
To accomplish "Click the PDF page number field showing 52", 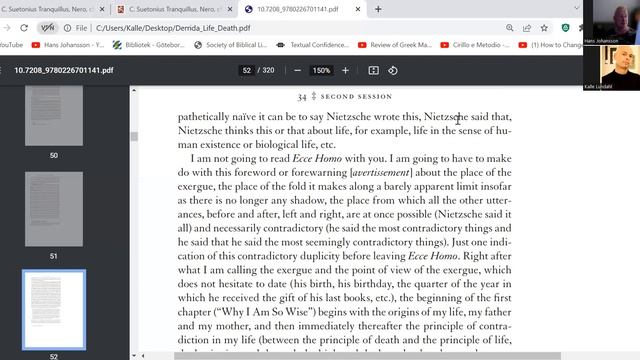I will pos(247,70).
